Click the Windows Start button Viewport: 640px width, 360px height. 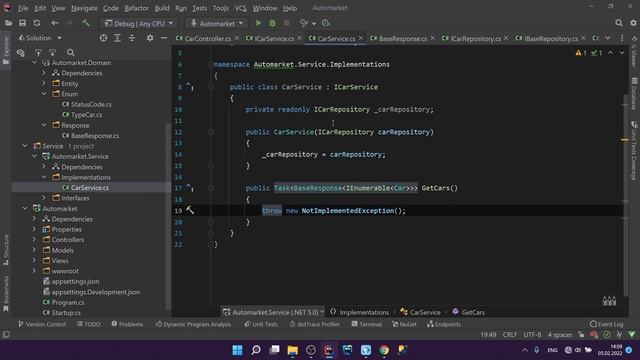(x=237, y=350)
